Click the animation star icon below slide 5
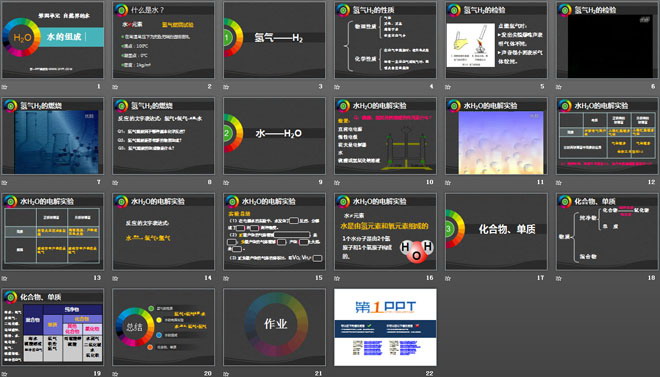This screenshot has height=377, width=660. pos(448,87)
